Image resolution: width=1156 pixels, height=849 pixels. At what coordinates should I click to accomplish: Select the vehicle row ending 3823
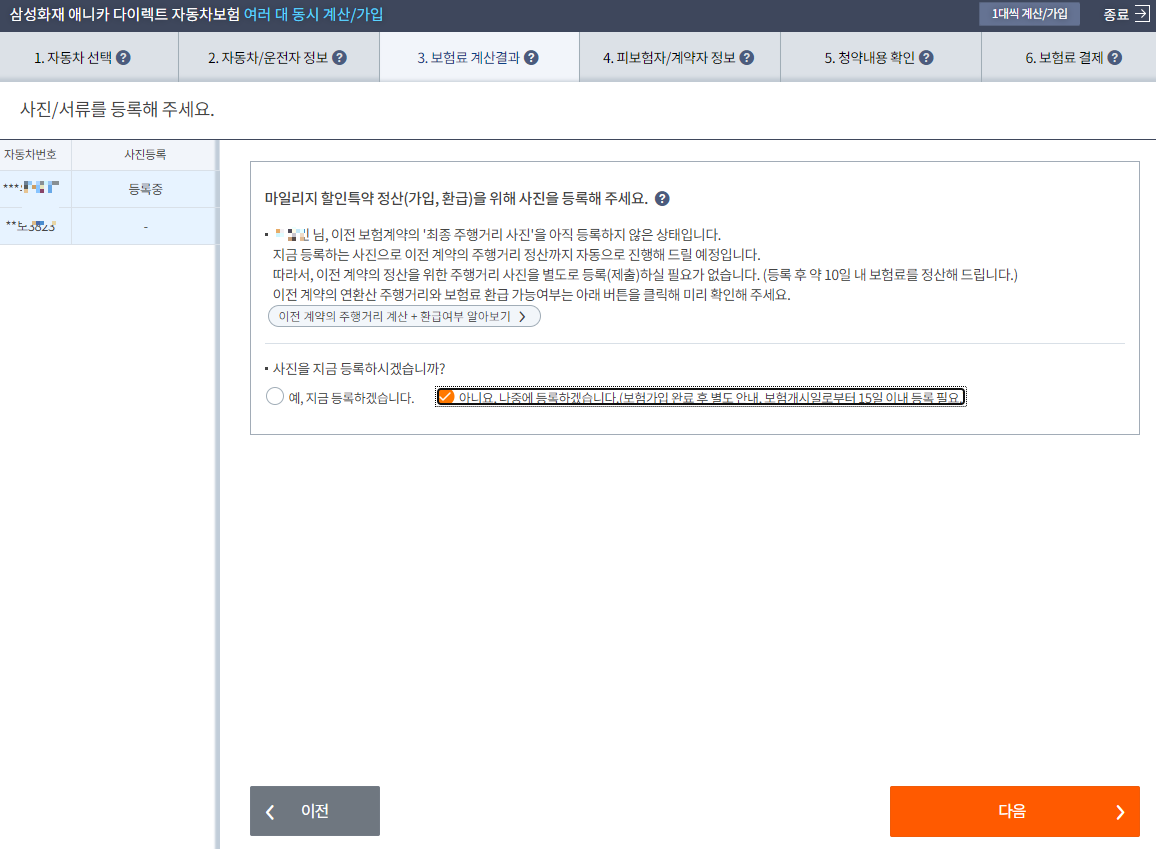pos(108,226)
